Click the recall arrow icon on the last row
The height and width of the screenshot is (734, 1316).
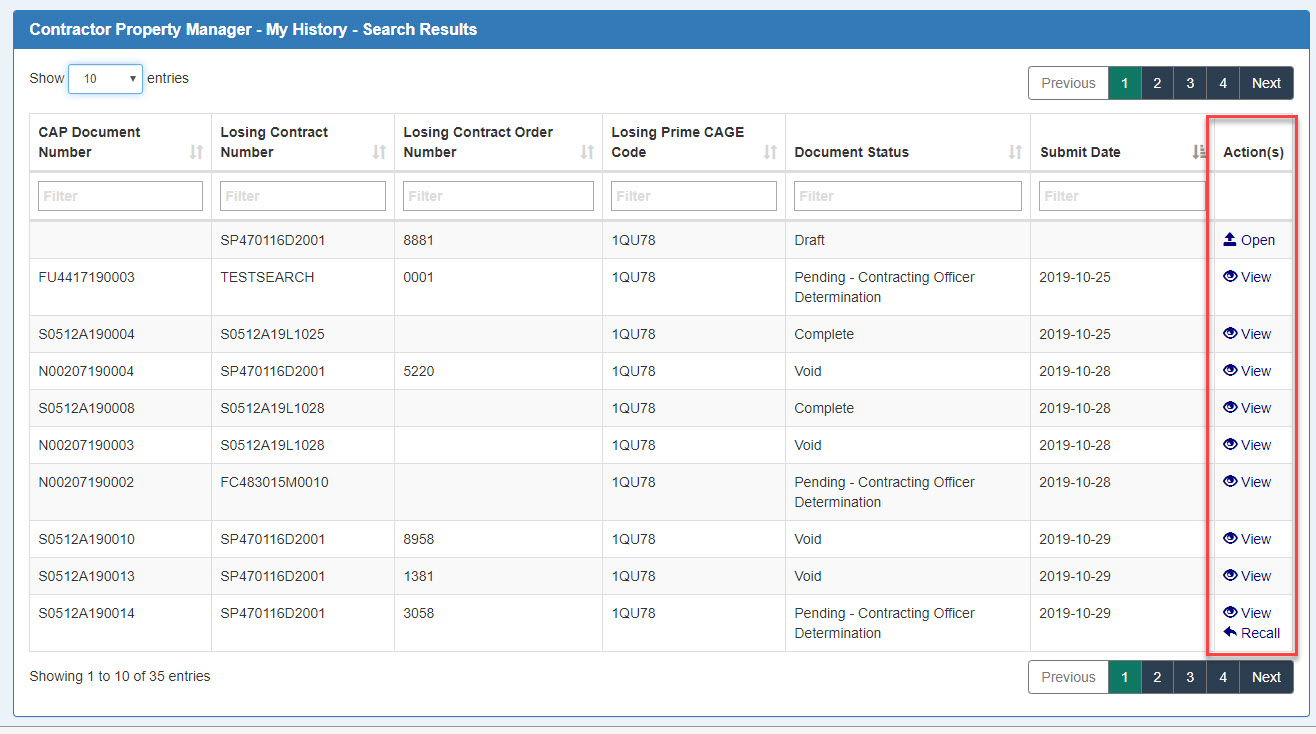click(1232, 633)
